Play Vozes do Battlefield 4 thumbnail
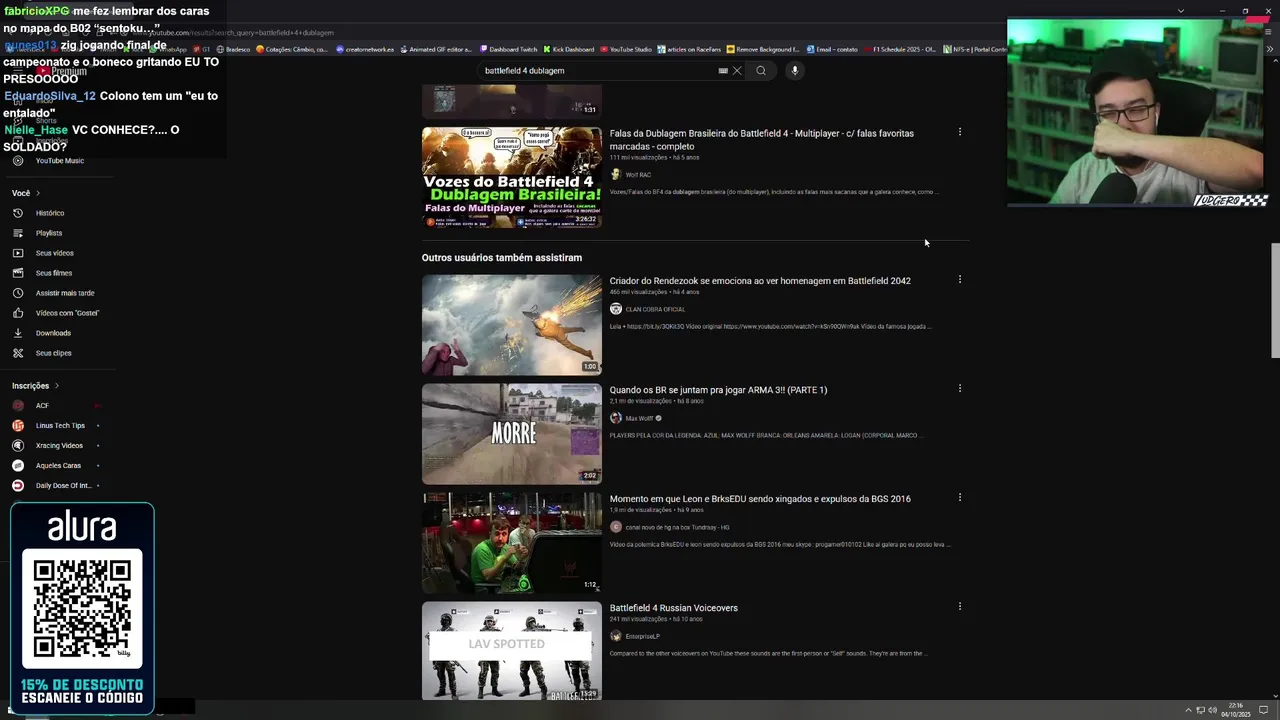Screen dimensions: 1280x720 coord(512,177)
